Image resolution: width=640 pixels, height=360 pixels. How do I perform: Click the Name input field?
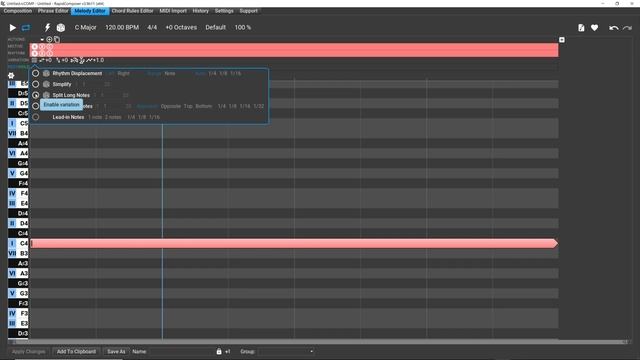click(x=180, y=351)
